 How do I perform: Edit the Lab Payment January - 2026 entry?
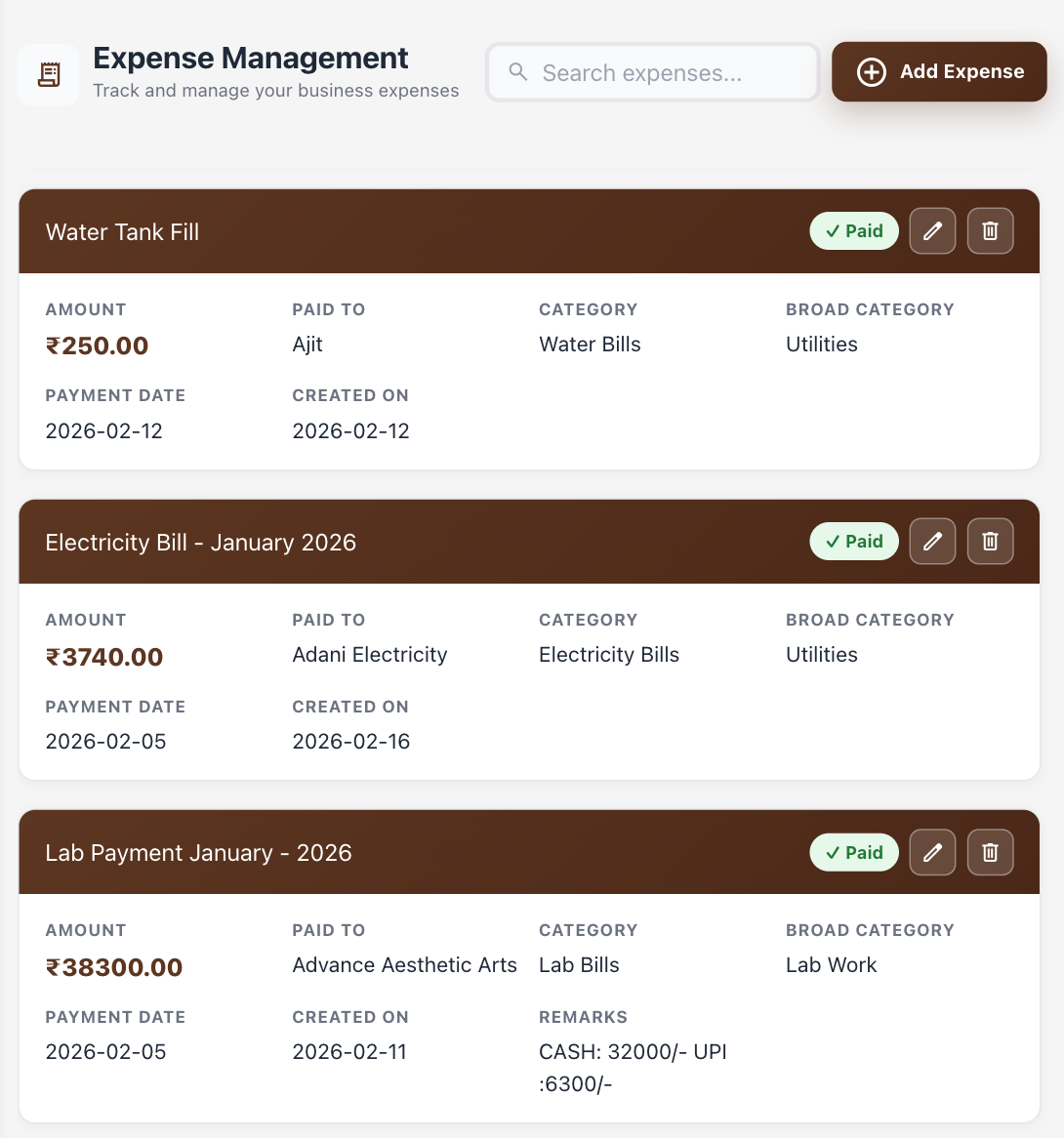(x=932, y=852)
